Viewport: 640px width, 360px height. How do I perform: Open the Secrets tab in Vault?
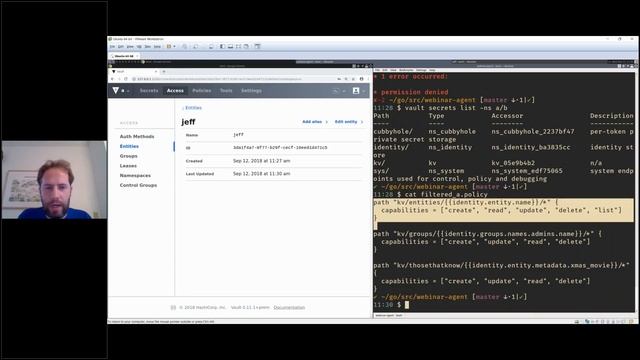(149, 91)
